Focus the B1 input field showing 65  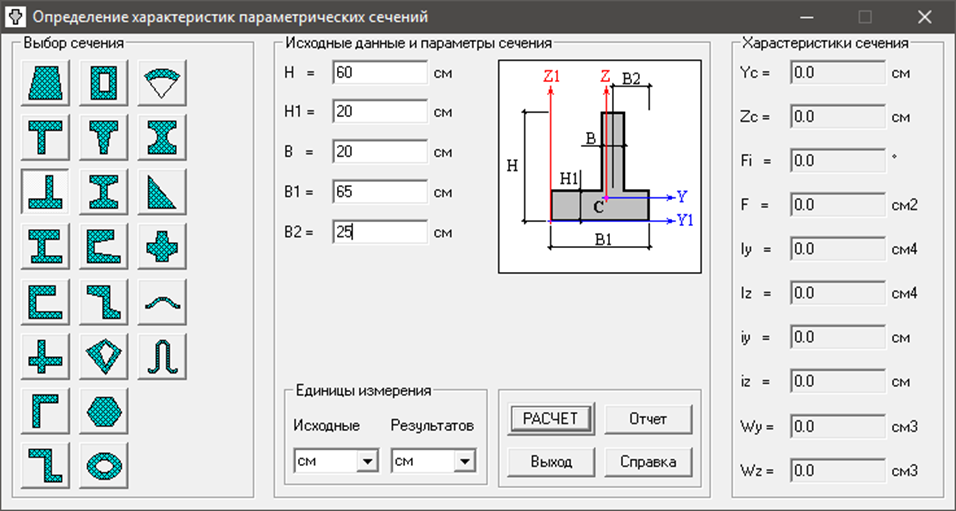[380, 192]
